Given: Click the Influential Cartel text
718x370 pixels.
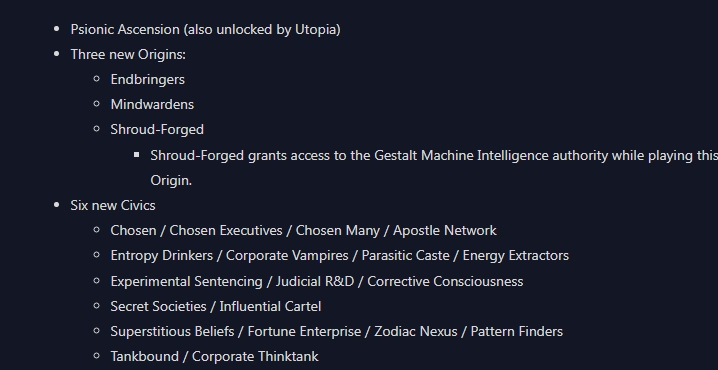Looking at the screenshot, I should pos(270,306).
